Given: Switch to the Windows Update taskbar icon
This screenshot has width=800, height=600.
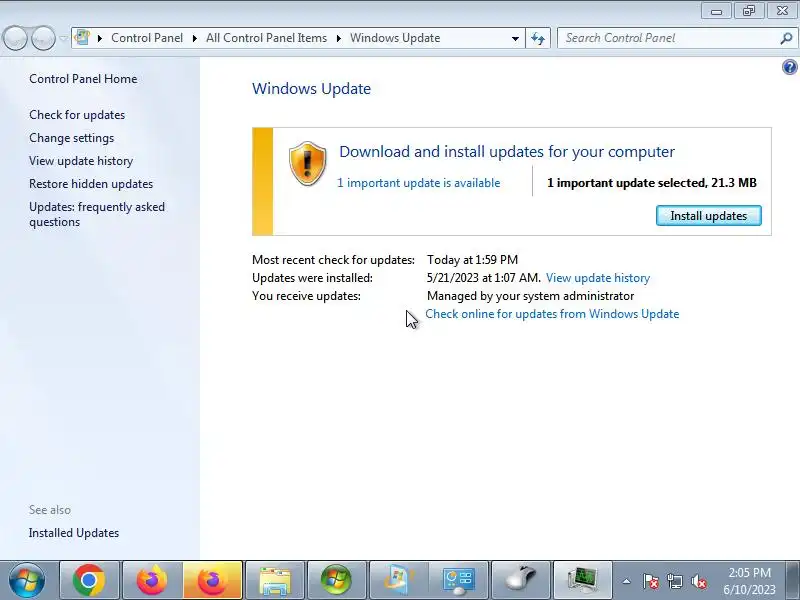Looking at the screenshot, I should coord(398,580).
